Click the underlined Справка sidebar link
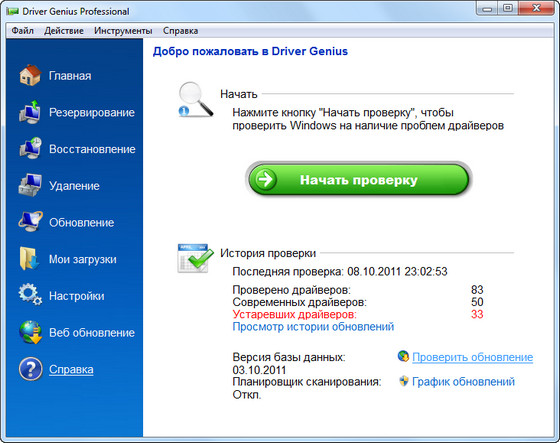560x443 pixels. 71,369
